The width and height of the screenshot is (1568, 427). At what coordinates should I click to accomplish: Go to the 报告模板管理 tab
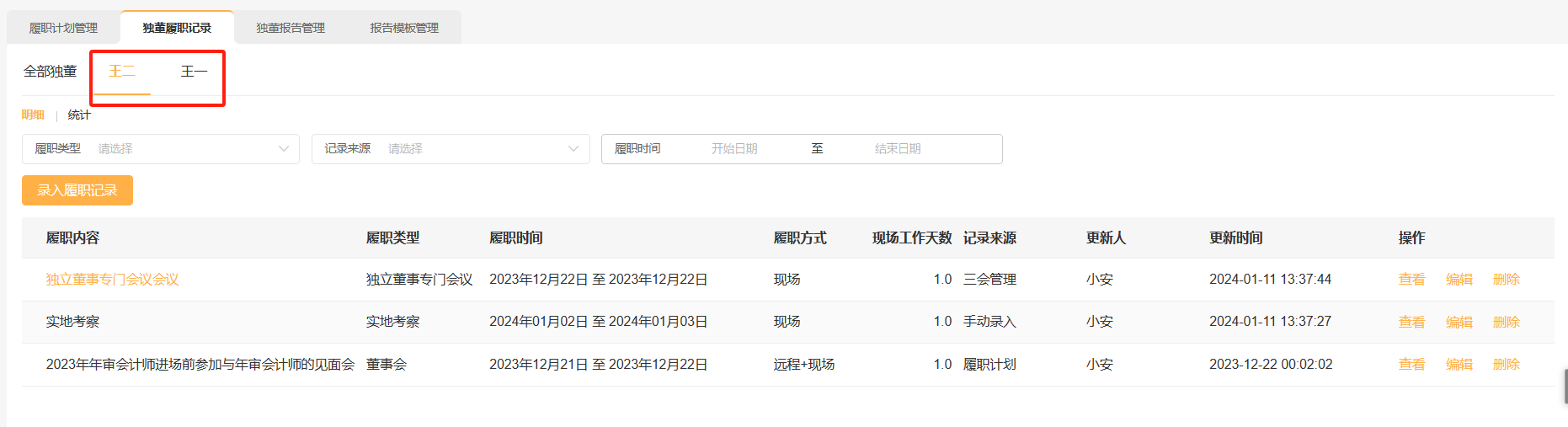click(x=404, y=28)
